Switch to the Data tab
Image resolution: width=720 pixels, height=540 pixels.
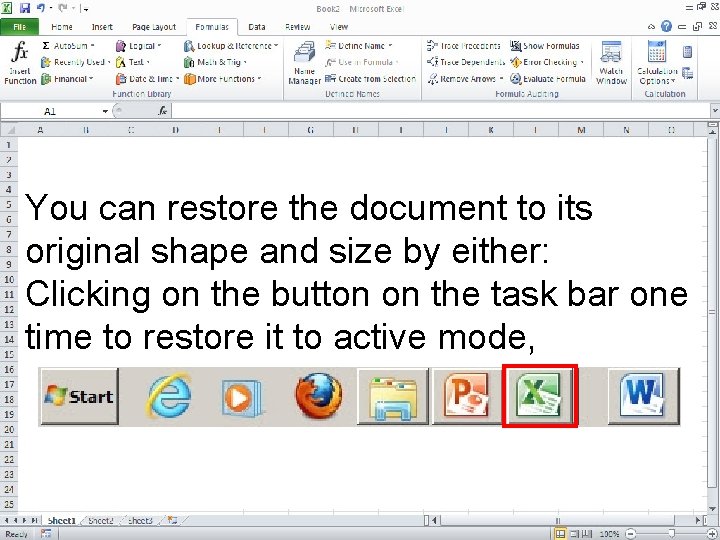click(257, 27)
